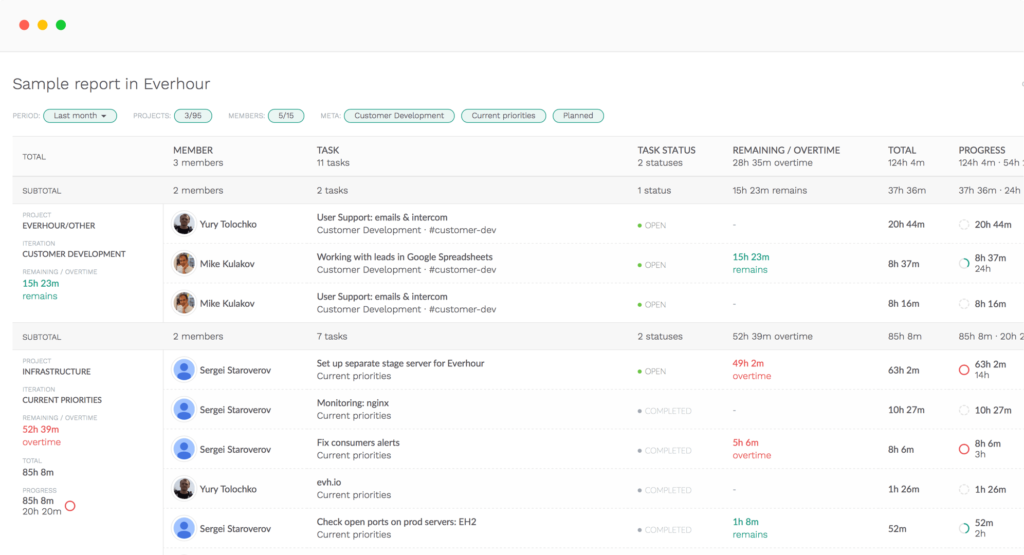This screenshot has height=555, width=1024.
Task: Open the Projects 3/95 filter
Action: (191, 116)
